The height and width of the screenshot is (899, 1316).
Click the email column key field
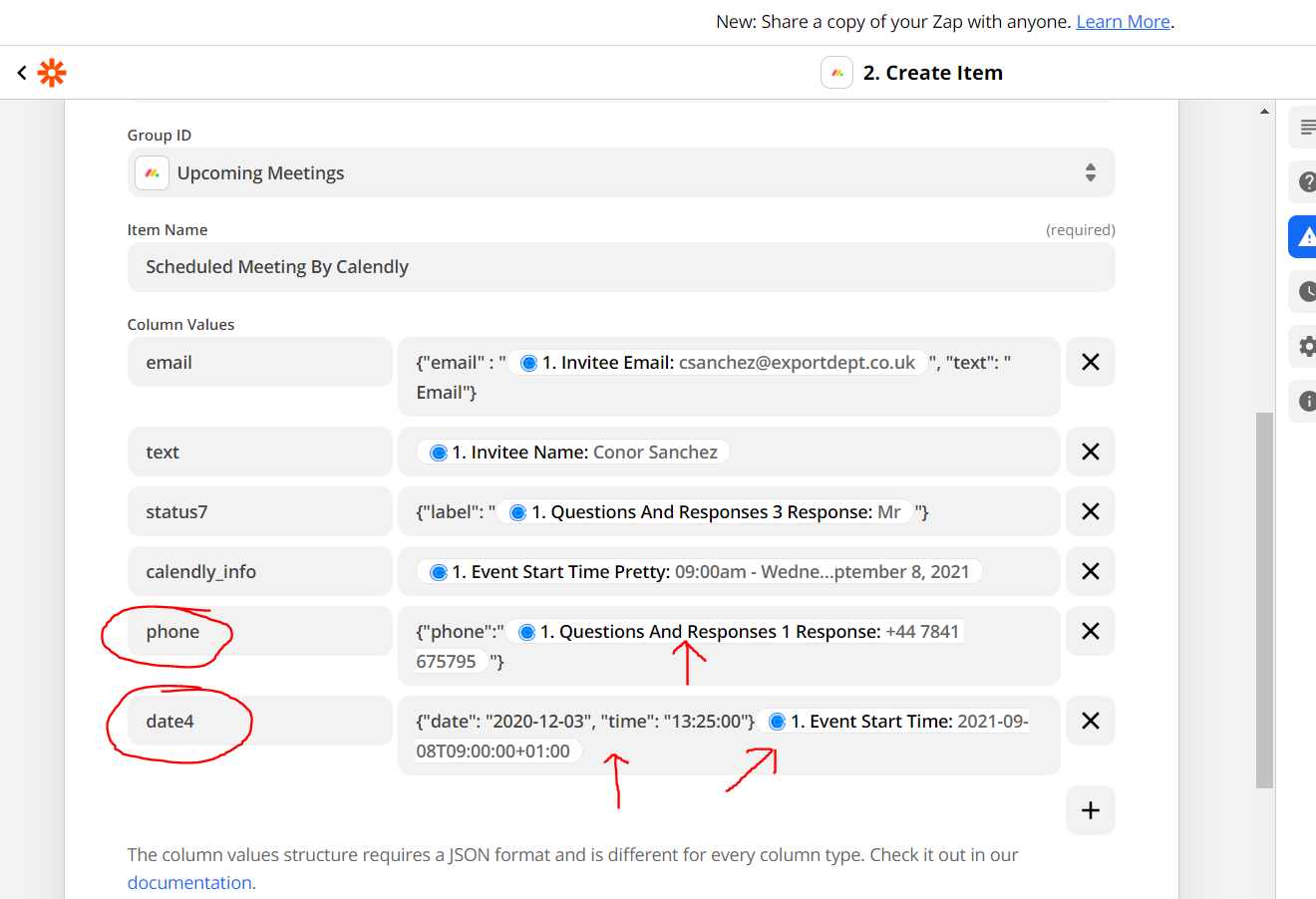coord(260,362)
